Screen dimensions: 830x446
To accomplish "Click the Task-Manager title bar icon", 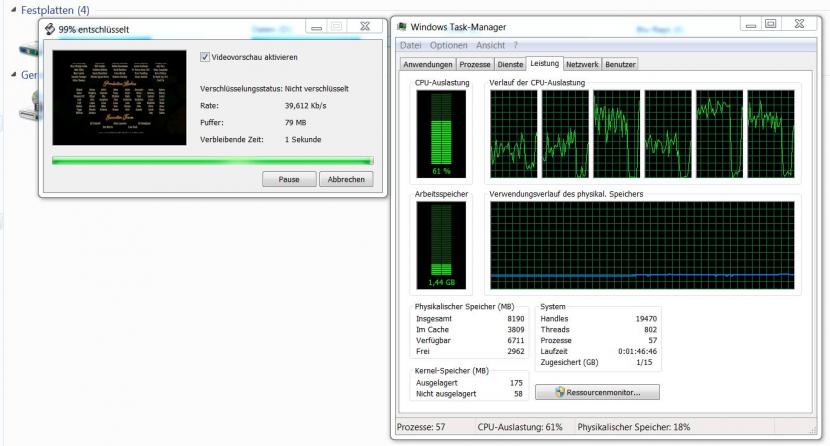I will tap(402, 26).
